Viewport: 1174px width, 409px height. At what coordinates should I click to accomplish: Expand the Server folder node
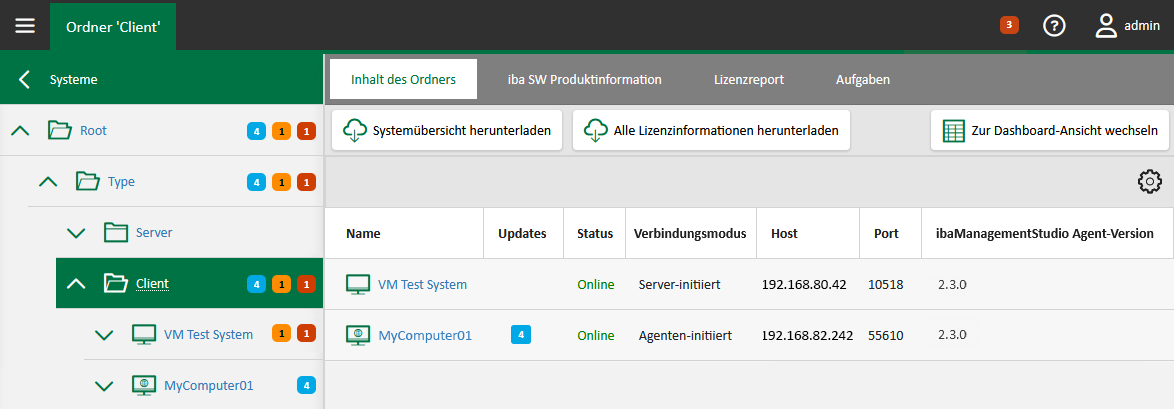pos(76,233)
